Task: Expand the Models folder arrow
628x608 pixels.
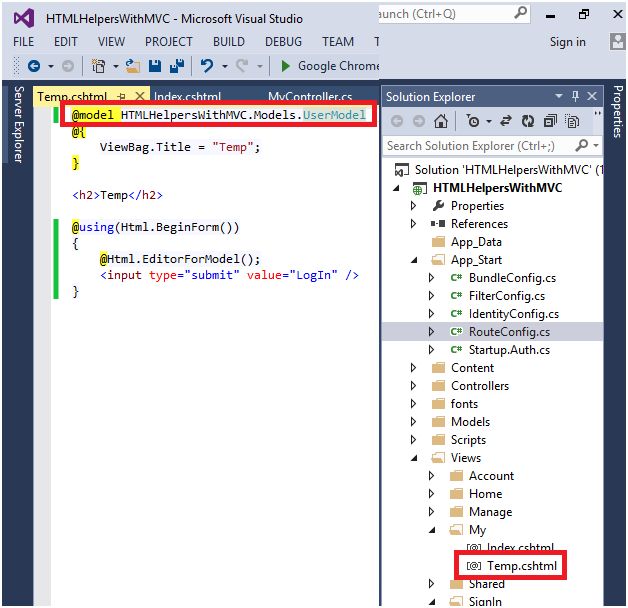Action: click(413, 422)
